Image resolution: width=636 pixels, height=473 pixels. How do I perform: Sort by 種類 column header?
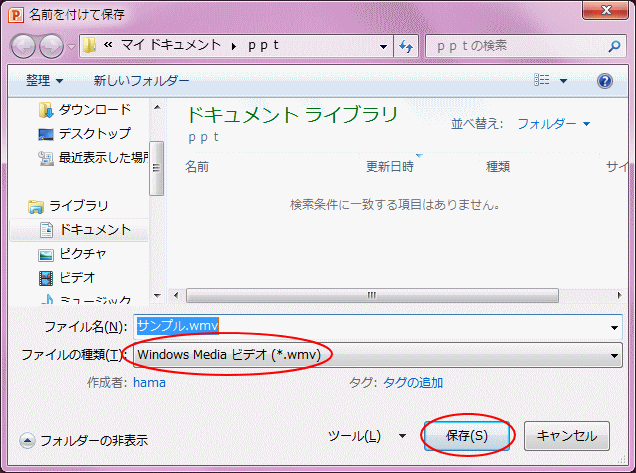[498, 166]
